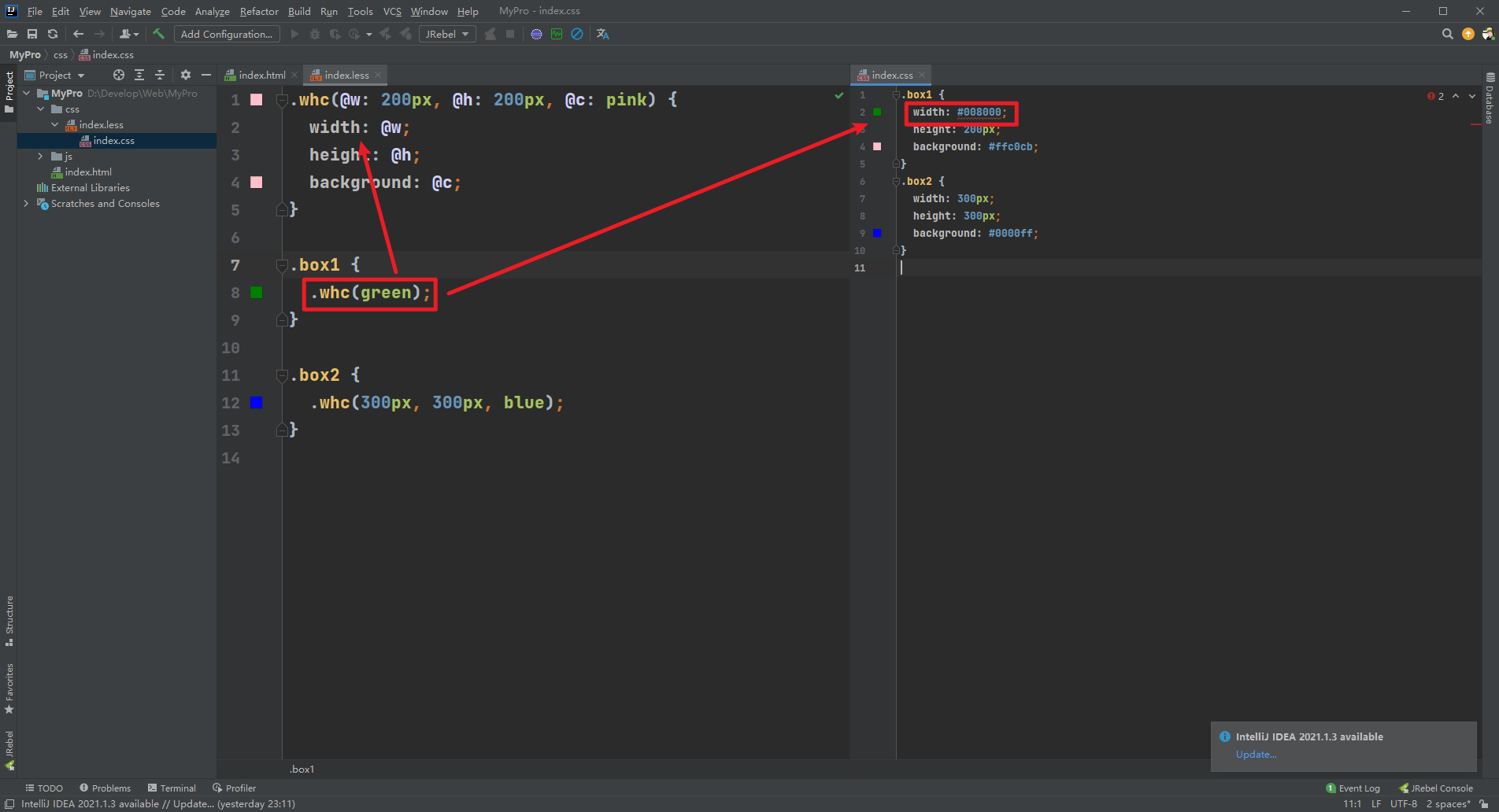The height and width of the screenshot is (812, 1499).
Task: Click cursor position 11:1 in status bar
Action: click(1352, 803)
